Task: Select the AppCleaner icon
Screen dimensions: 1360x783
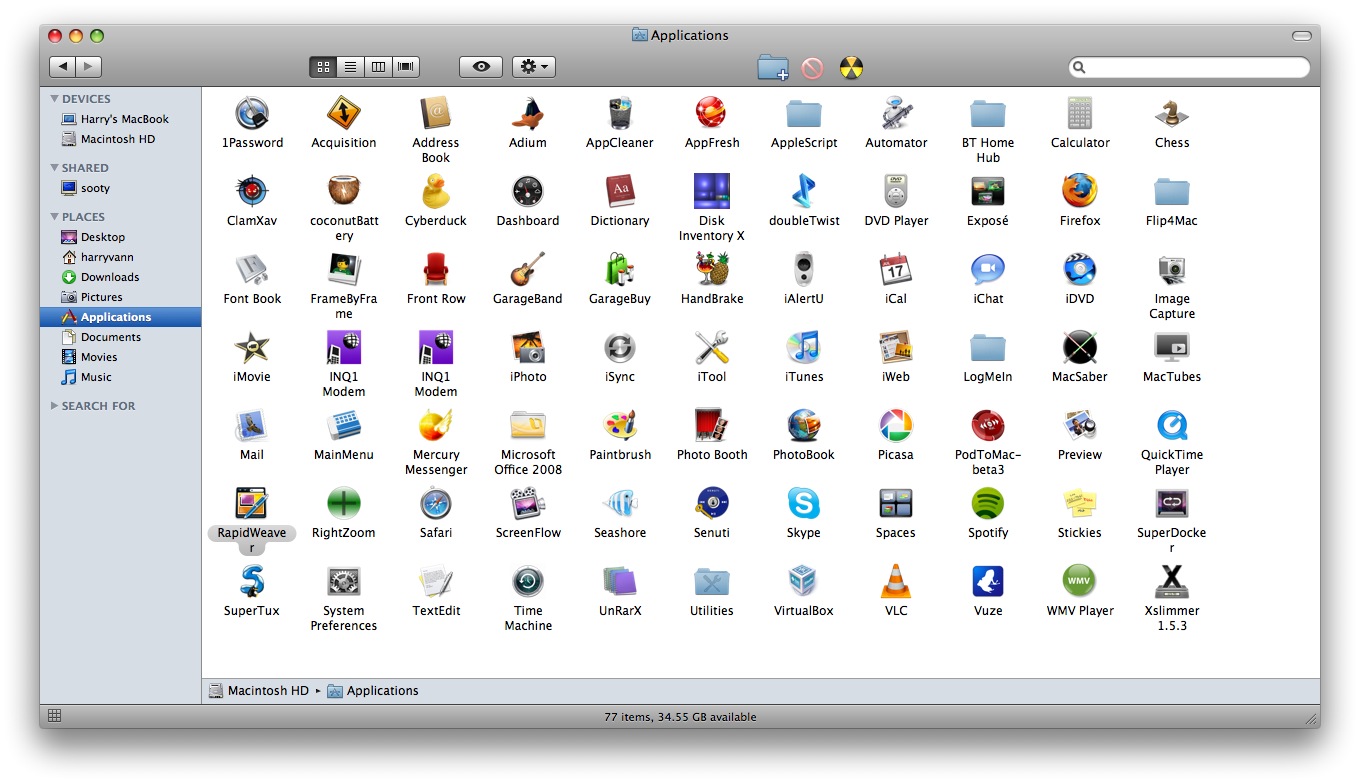Action: coord(620,113)
